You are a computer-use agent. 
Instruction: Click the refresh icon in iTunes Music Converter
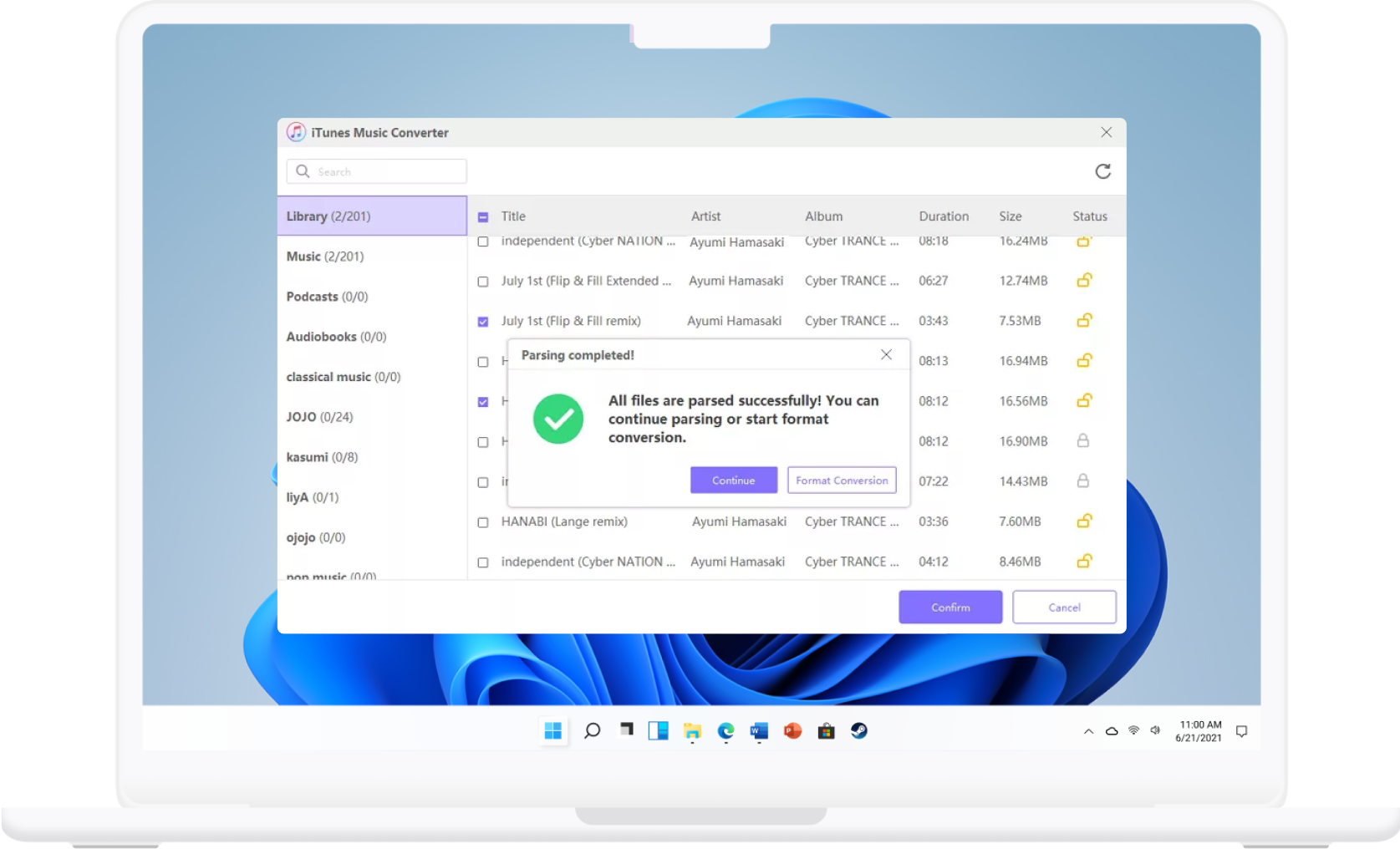point(1102,171)
